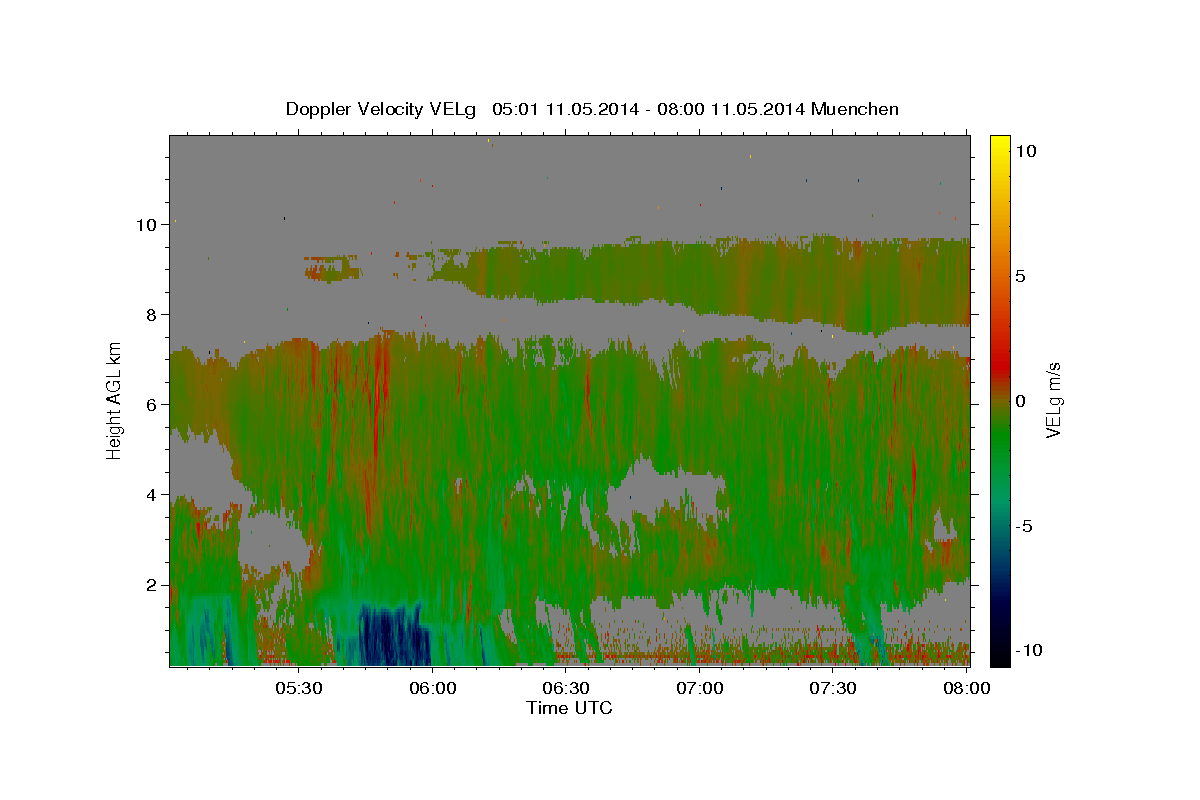Click the 07:00 time tick label
Screen dimensions: 1200x800
pyautogui.click(x=699, y=688)
